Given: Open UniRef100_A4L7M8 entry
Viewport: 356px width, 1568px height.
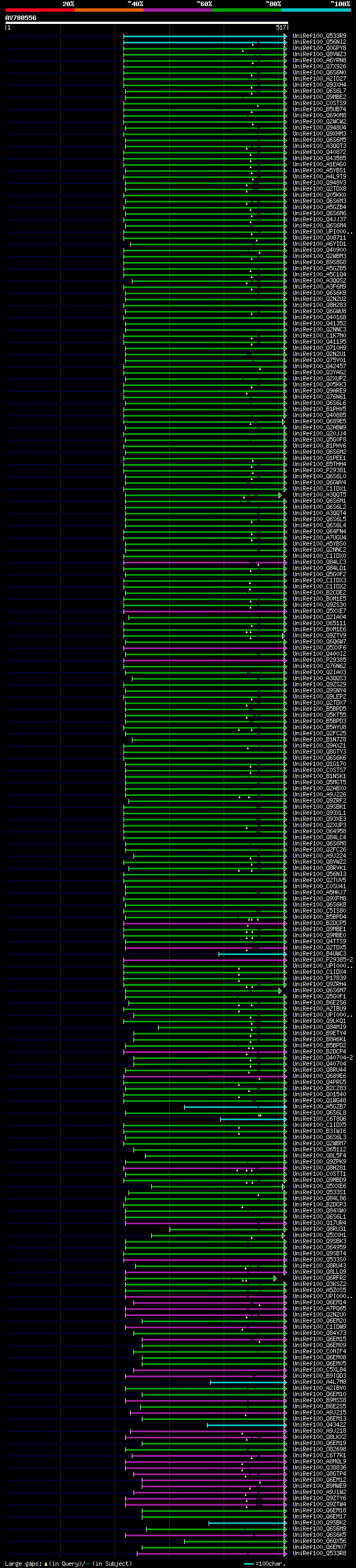Looking at the screenshot, I should pos(319,1382).
